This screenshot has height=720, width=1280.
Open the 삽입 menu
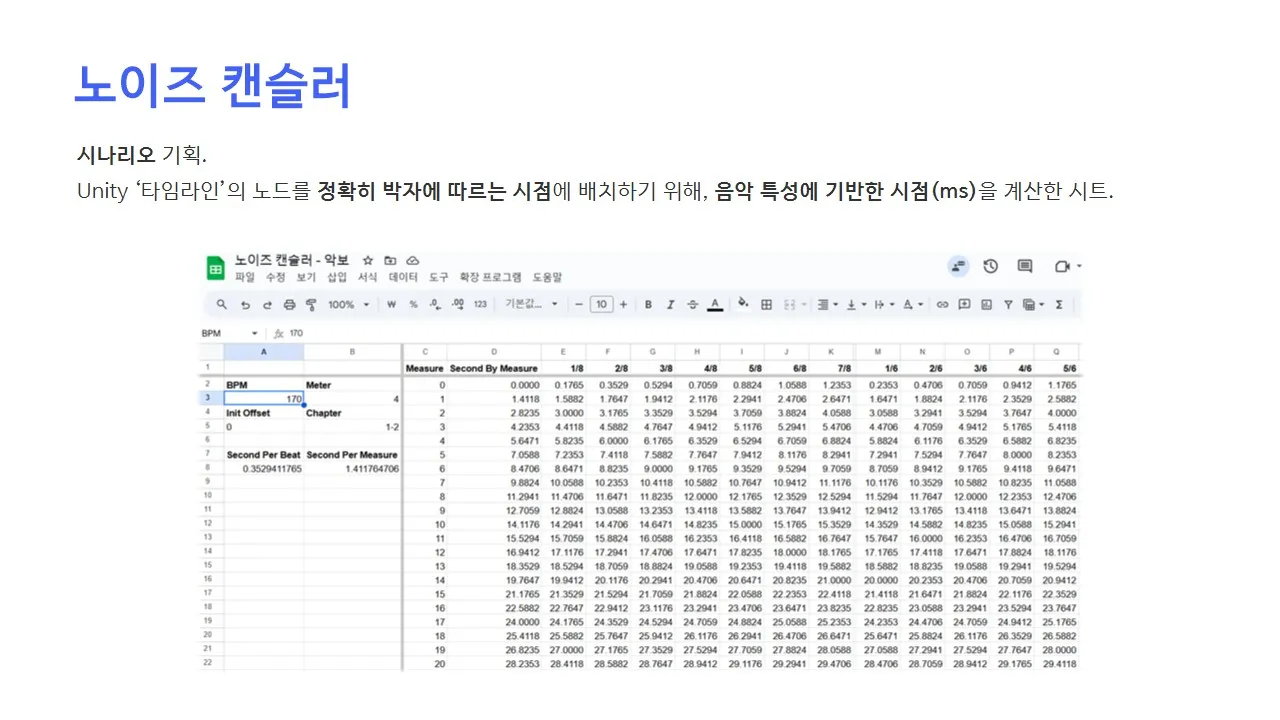point(337,277)
